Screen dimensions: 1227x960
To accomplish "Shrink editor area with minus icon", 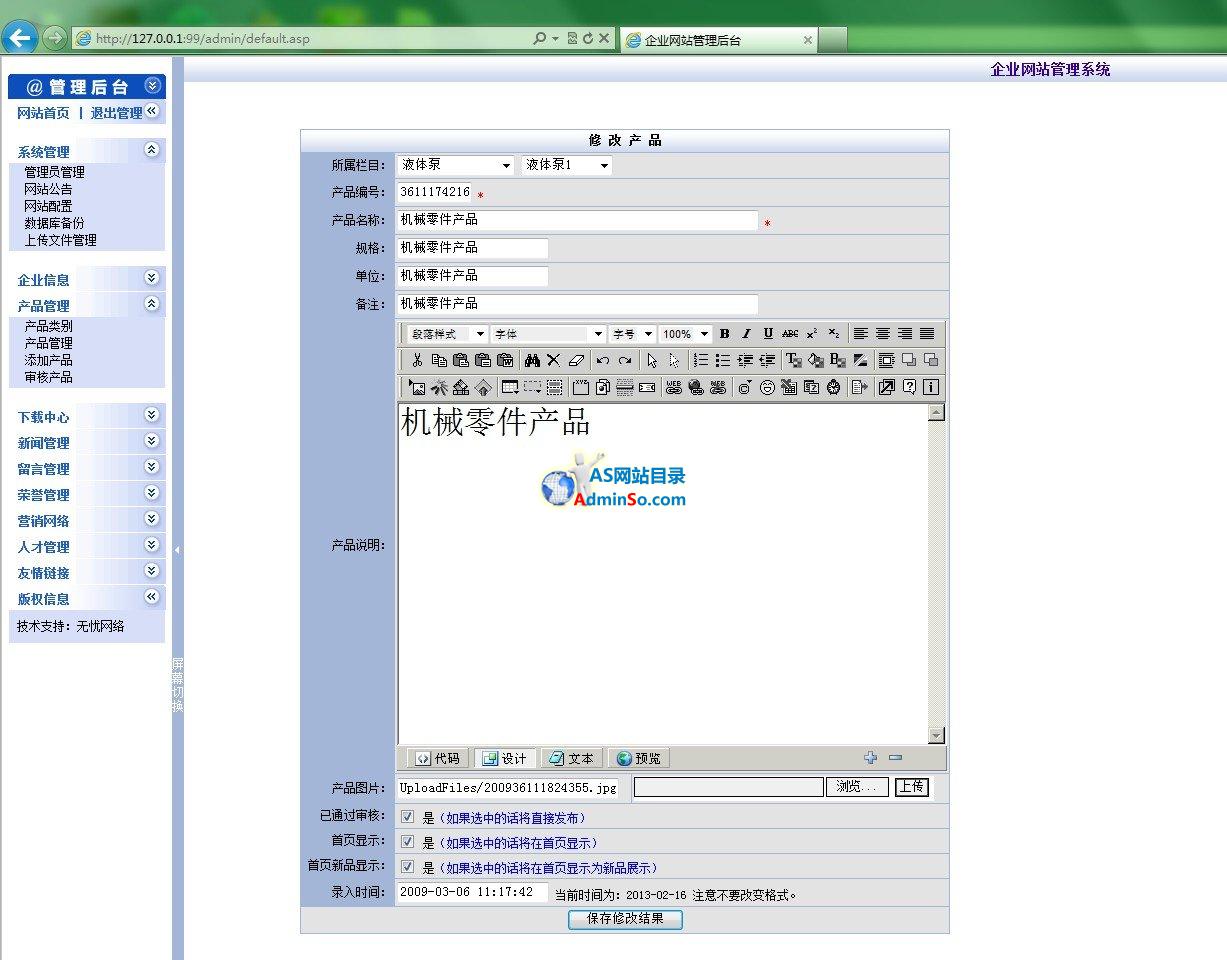I will coord(895,758).
